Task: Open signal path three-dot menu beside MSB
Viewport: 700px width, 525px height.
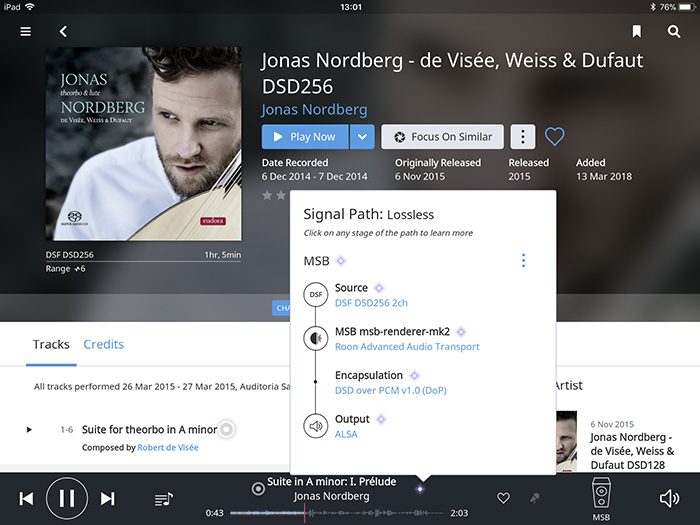Action: click(523, 260)
